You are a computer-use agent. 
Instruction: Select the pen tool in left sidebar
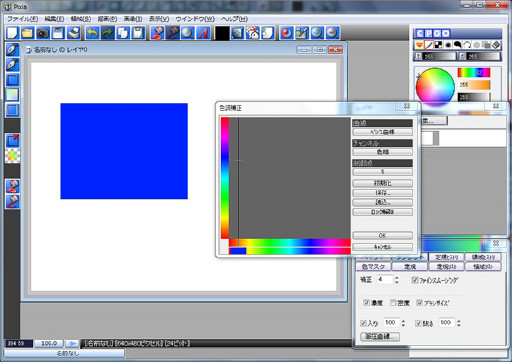coord(12,50)
